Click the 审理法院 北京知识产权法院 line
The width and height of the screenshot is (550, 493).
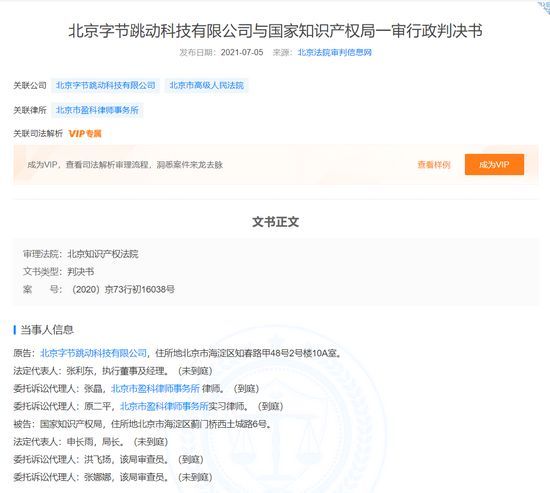81,254
